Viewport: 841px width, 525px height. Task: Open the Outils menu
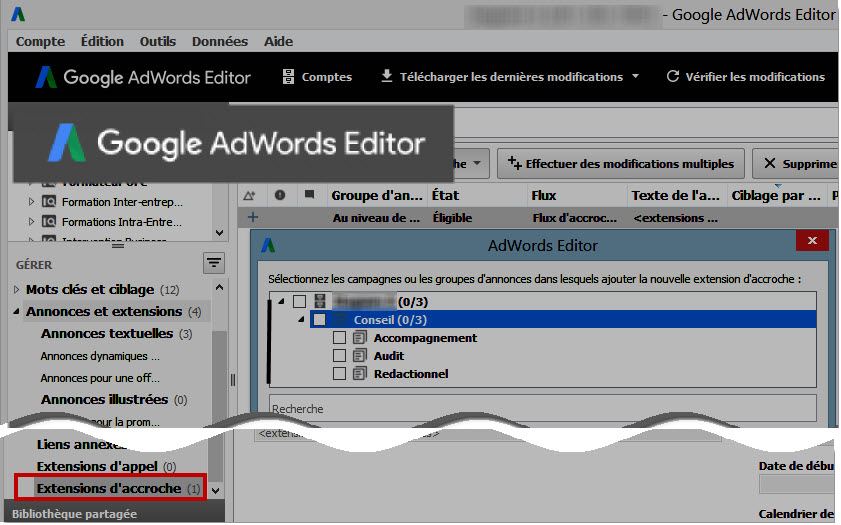(158, 41)
